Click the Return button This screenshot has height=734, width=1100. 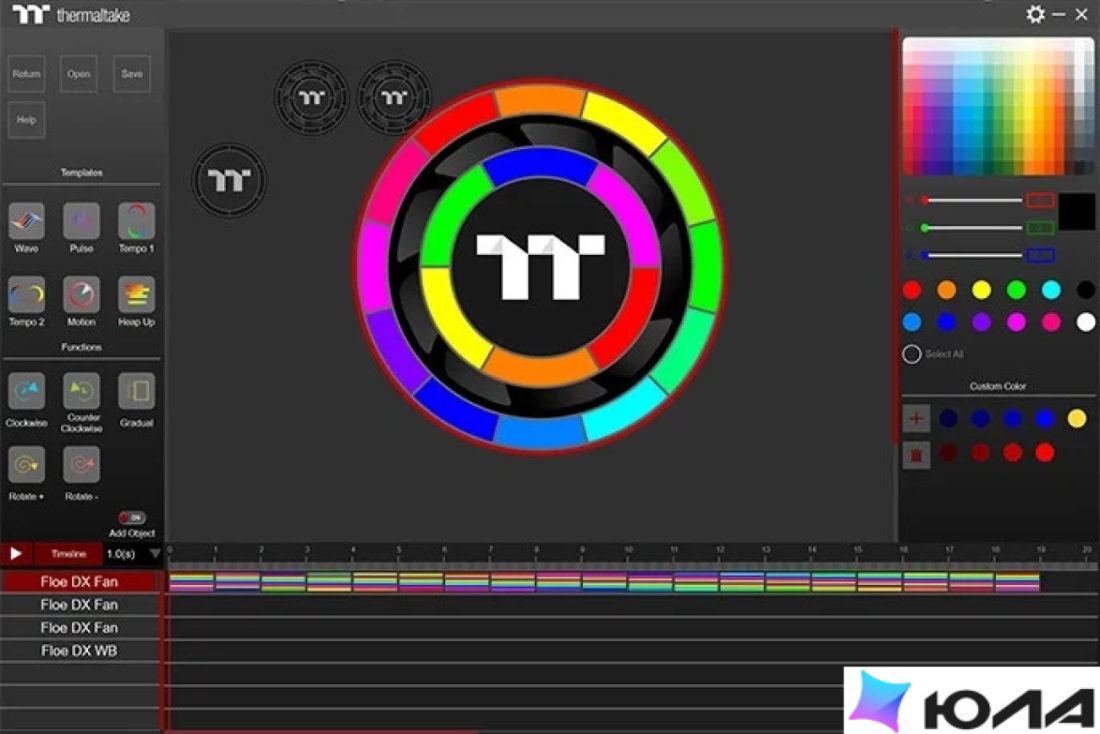pos(27,74)
